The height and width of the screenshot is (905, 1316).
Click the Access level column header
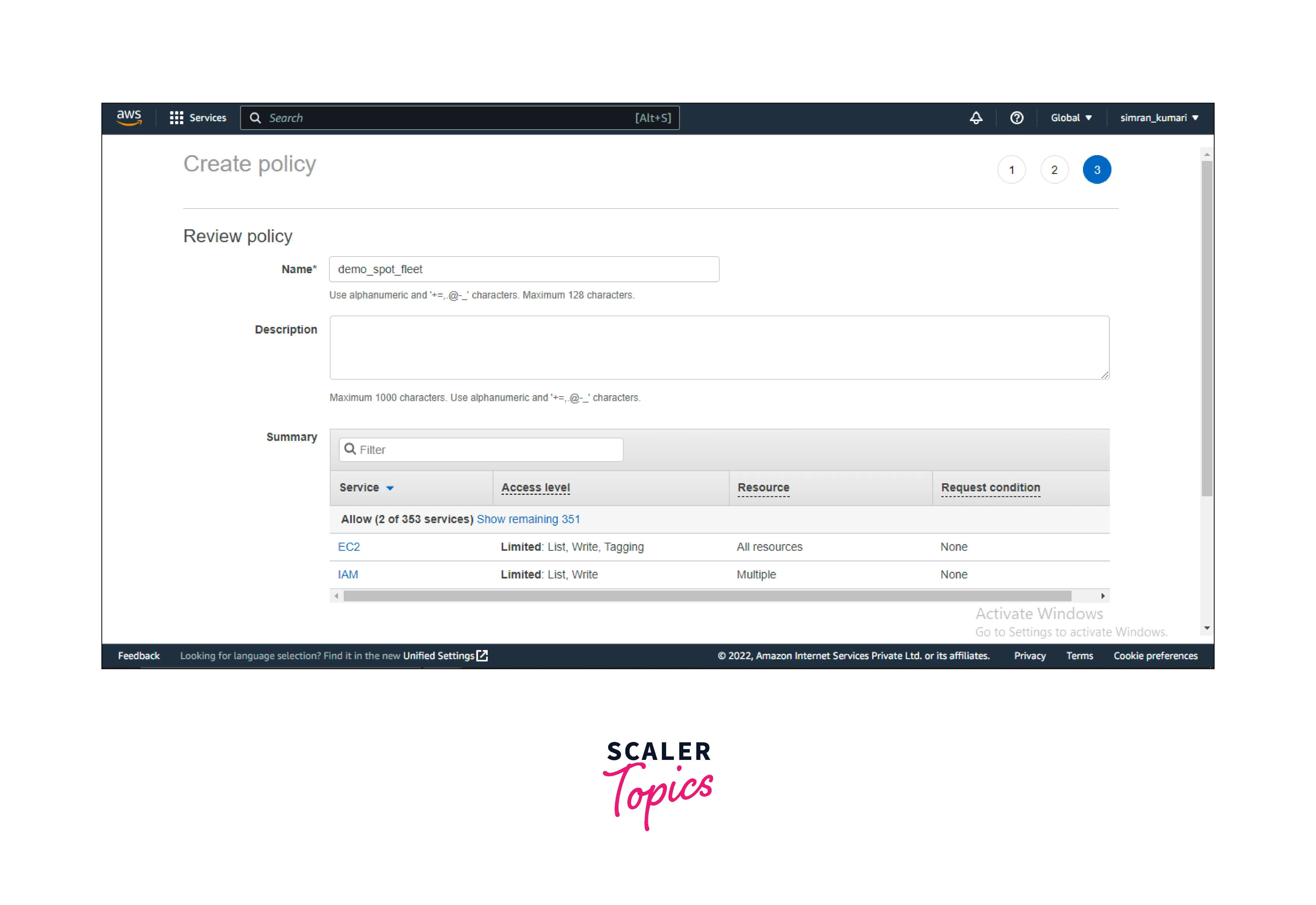click(535, 488)
